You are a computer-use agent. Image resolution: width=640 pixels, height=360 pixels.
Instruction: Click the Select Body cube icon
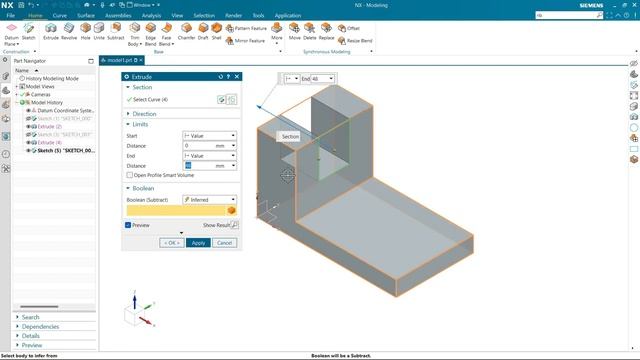pos(231,211)
